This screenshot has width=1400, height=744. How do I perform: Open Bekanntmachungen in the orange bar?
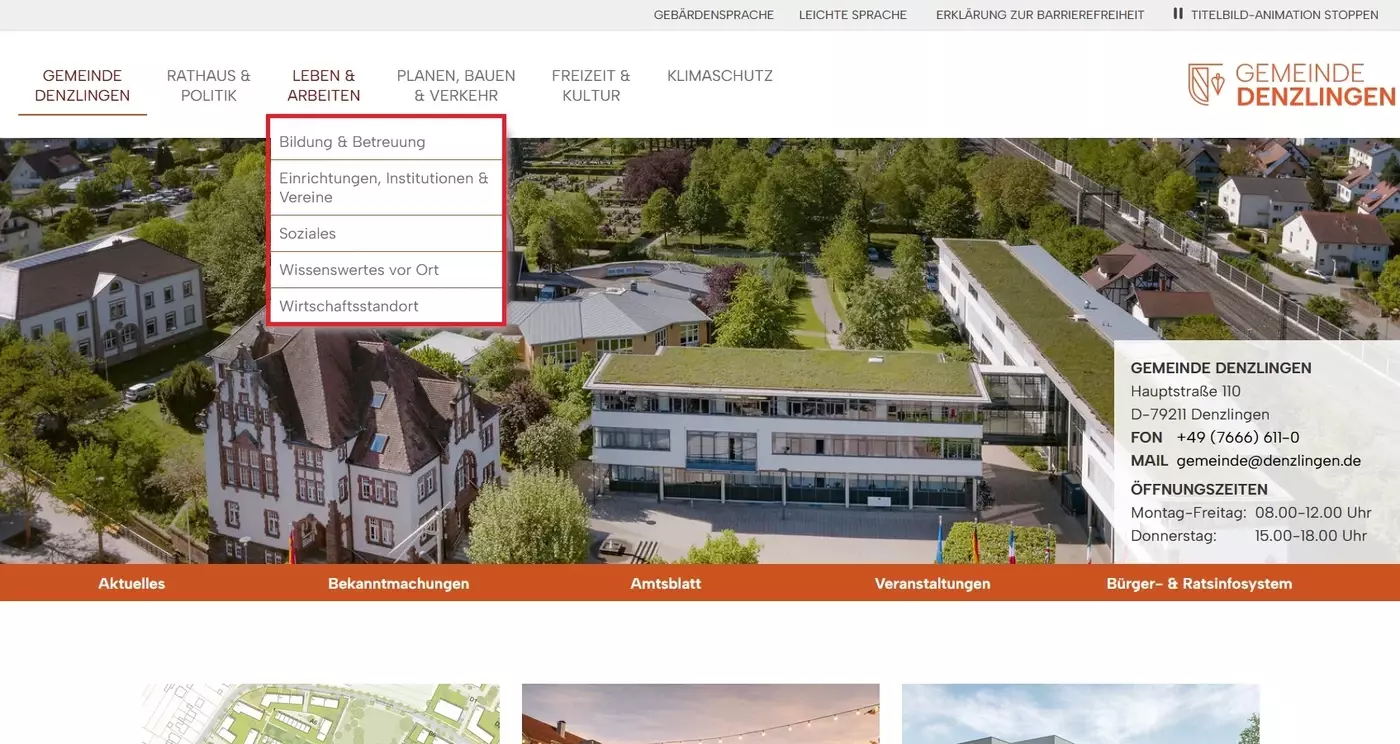point(399,583)
